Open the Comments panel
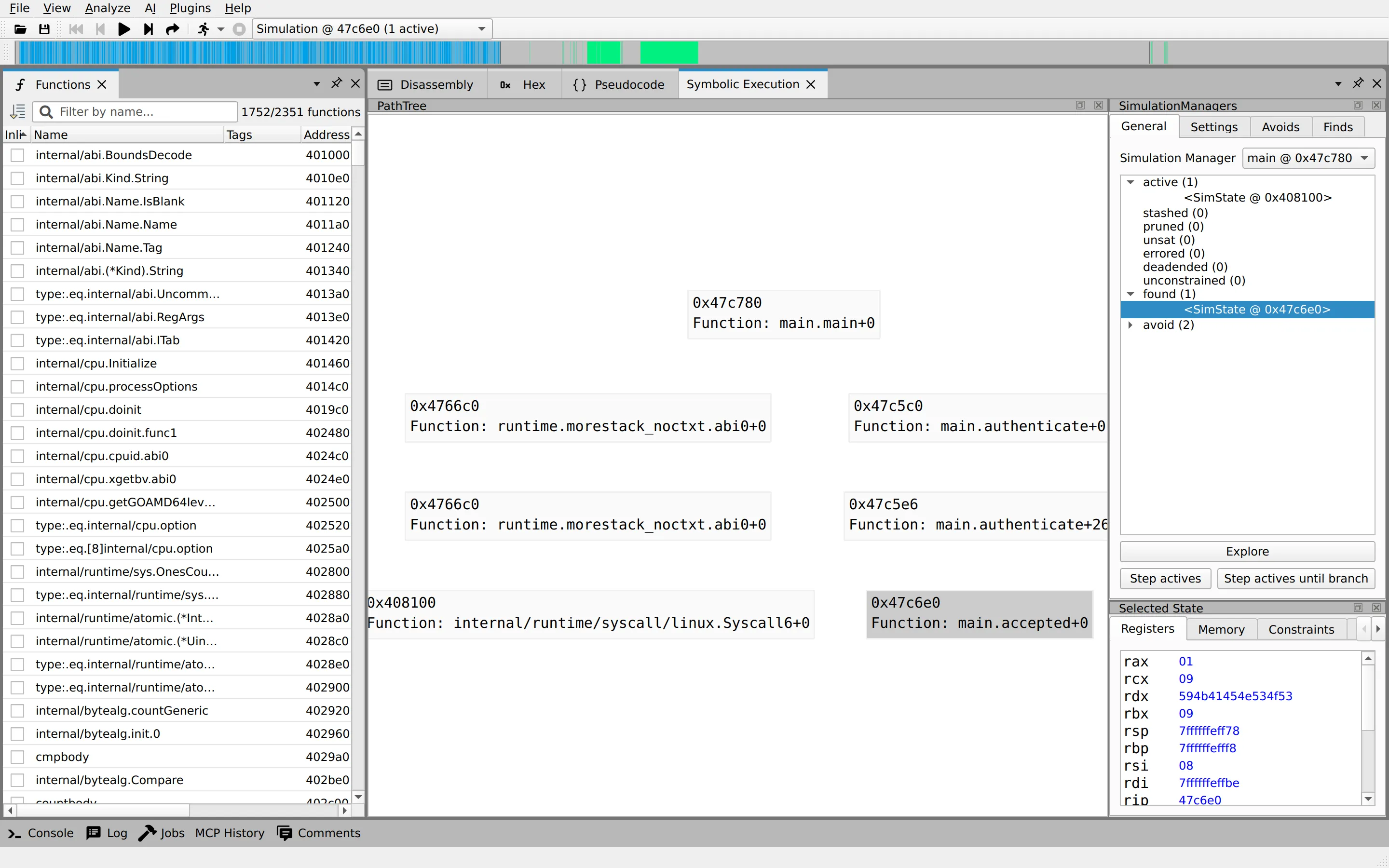 pyautogui.click(x=318, y=833)
